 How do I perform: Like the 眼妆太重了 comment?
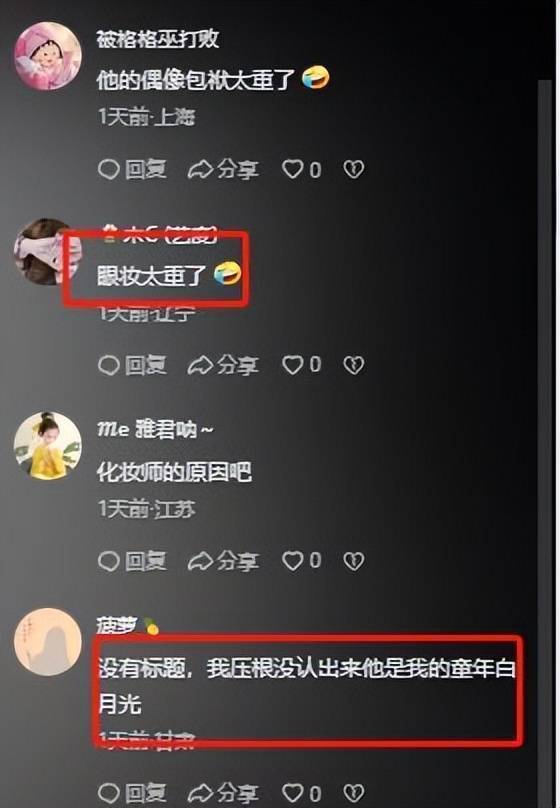[x=301, y=365]
